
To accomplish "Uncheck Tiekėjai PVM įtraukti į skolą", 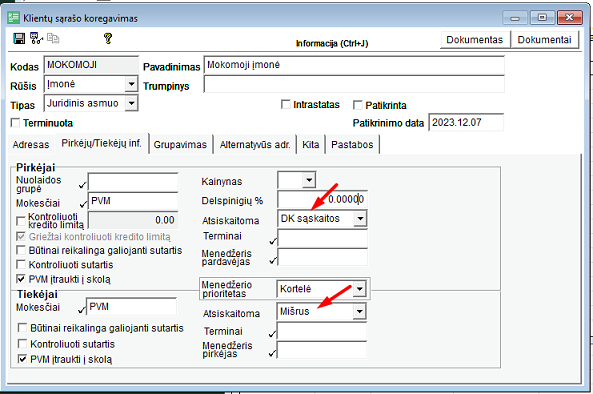I will tap(23, 358).
